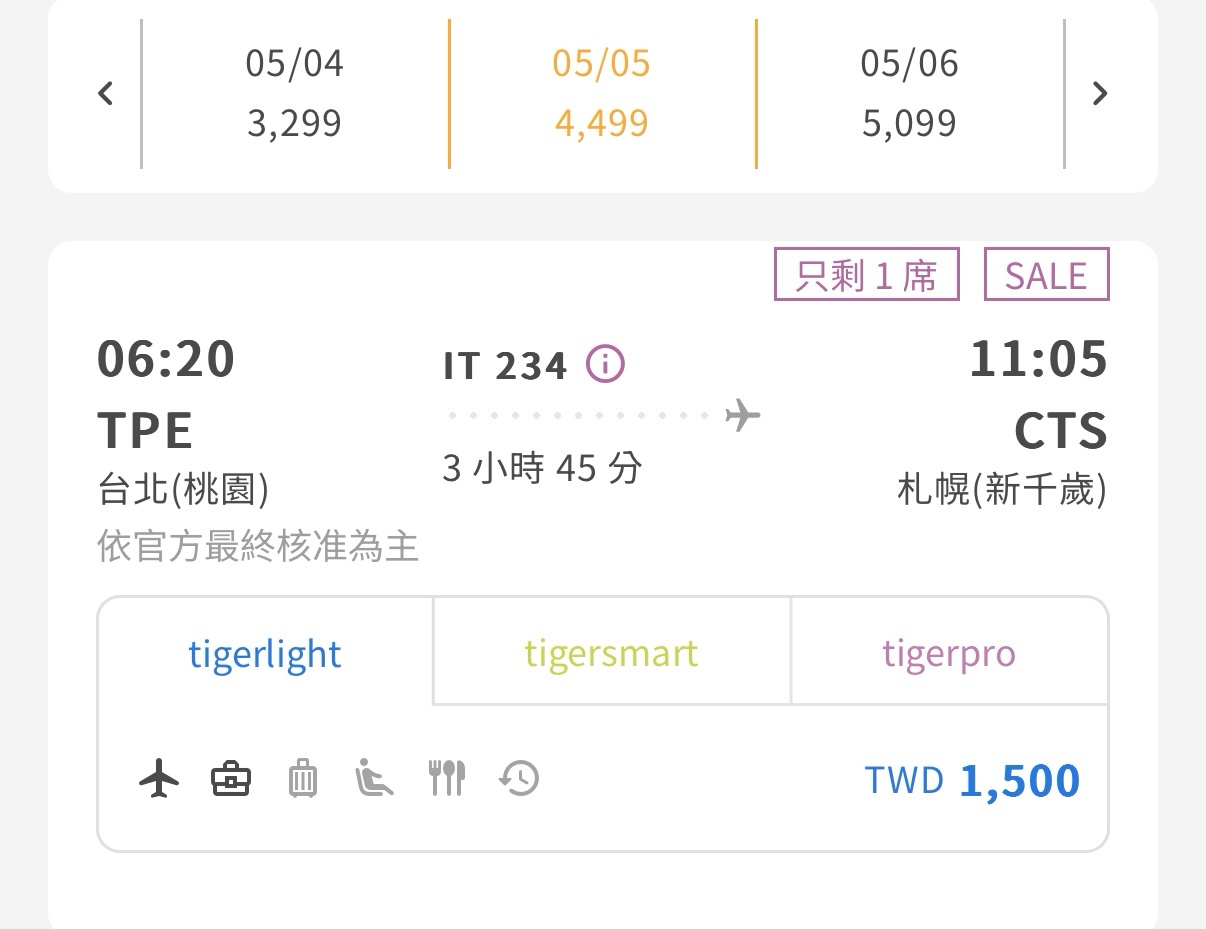Viewport: 1206px width, 929px height.
Task: Tap the SALE badge
Action: [x=1046, y=275]
